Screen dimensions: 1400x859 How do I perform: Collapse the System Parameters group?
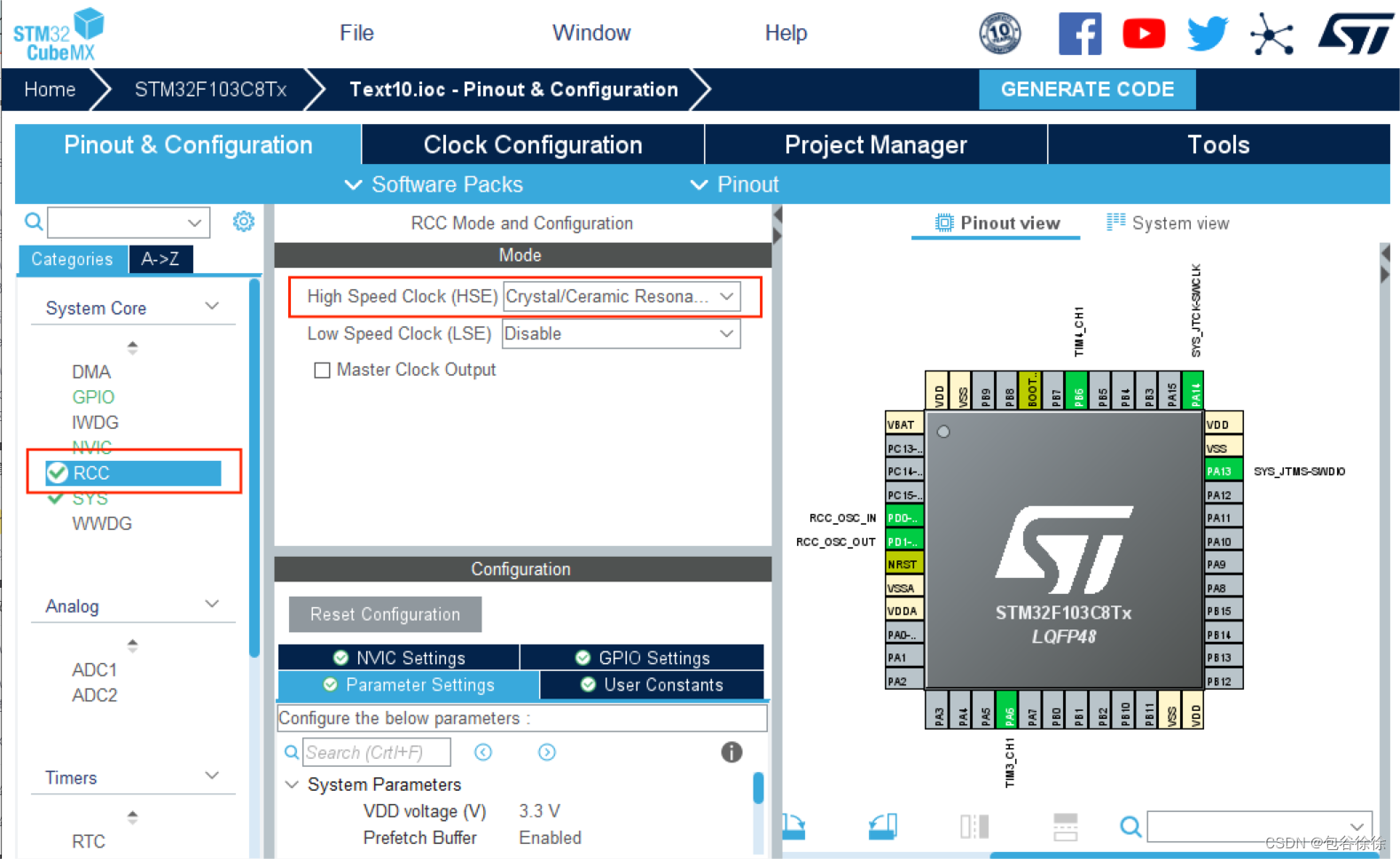pyautogui.click(x=292, y=785)
